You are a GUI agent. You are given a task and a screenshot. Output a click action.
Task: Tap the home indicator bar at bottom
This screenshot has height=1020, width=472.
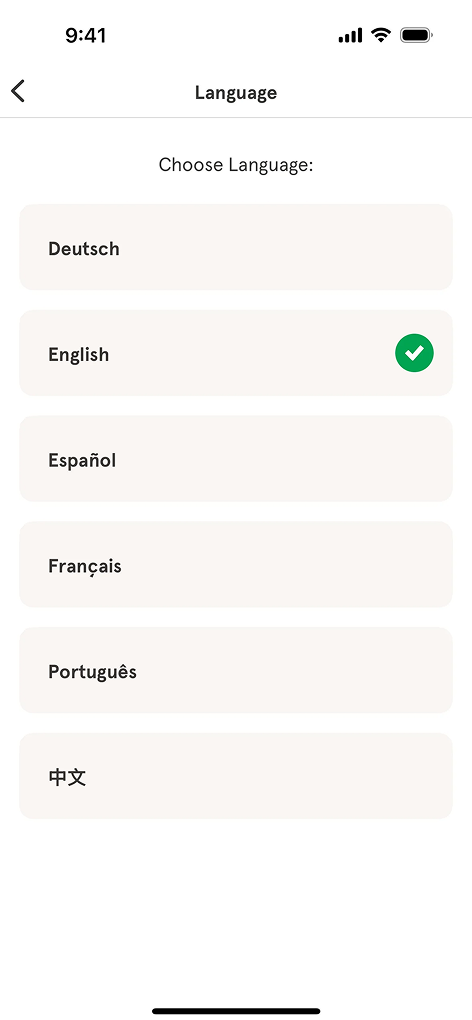236,1011
